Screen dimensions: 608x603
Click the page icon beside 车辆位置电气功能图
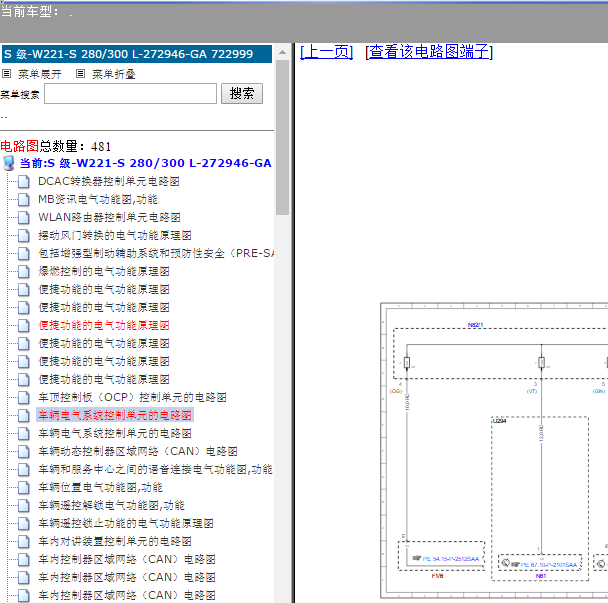pos(24,487)
